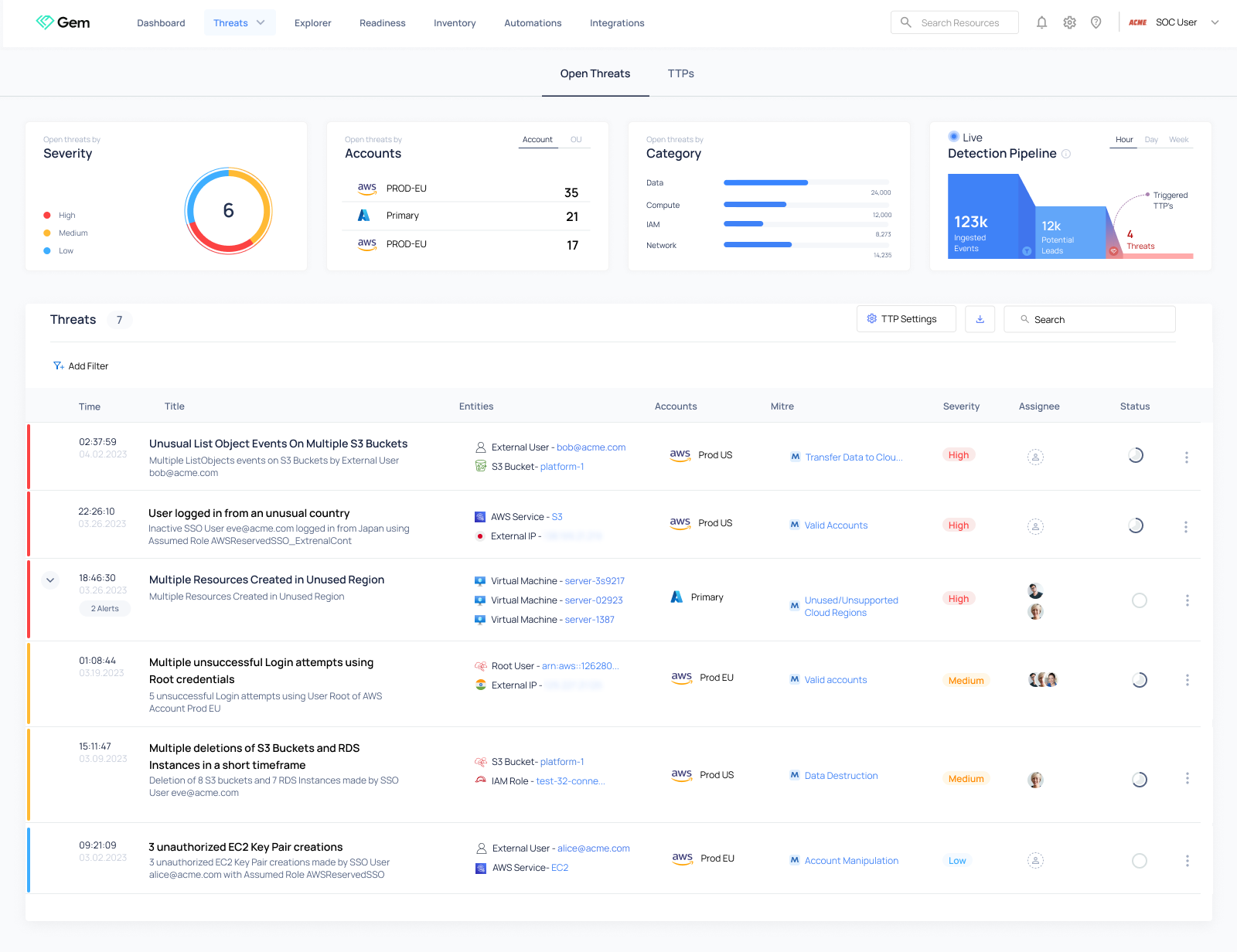
Task: Open row menu for unsuccessful Login attempts threat
Action: pos(1188,680)
